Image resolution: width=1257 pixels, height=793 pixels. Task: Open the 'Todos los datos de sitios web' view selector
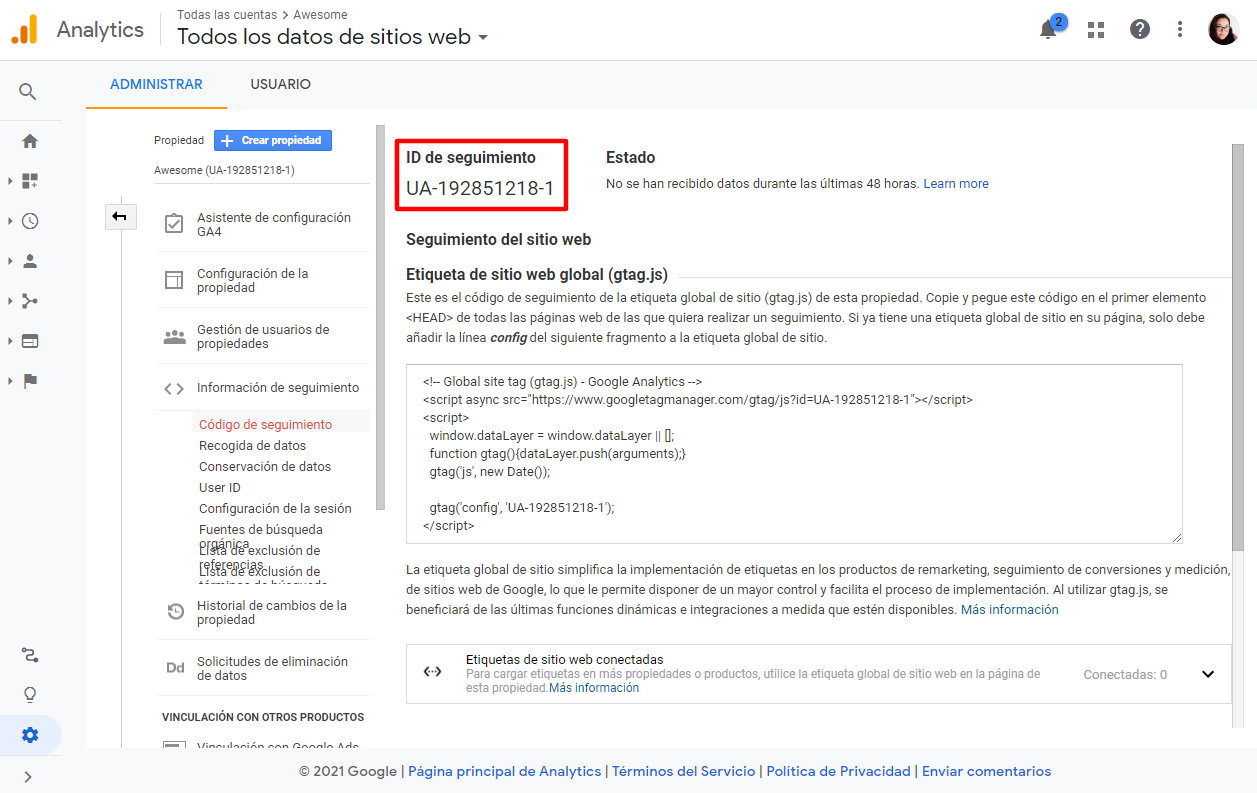333,37
